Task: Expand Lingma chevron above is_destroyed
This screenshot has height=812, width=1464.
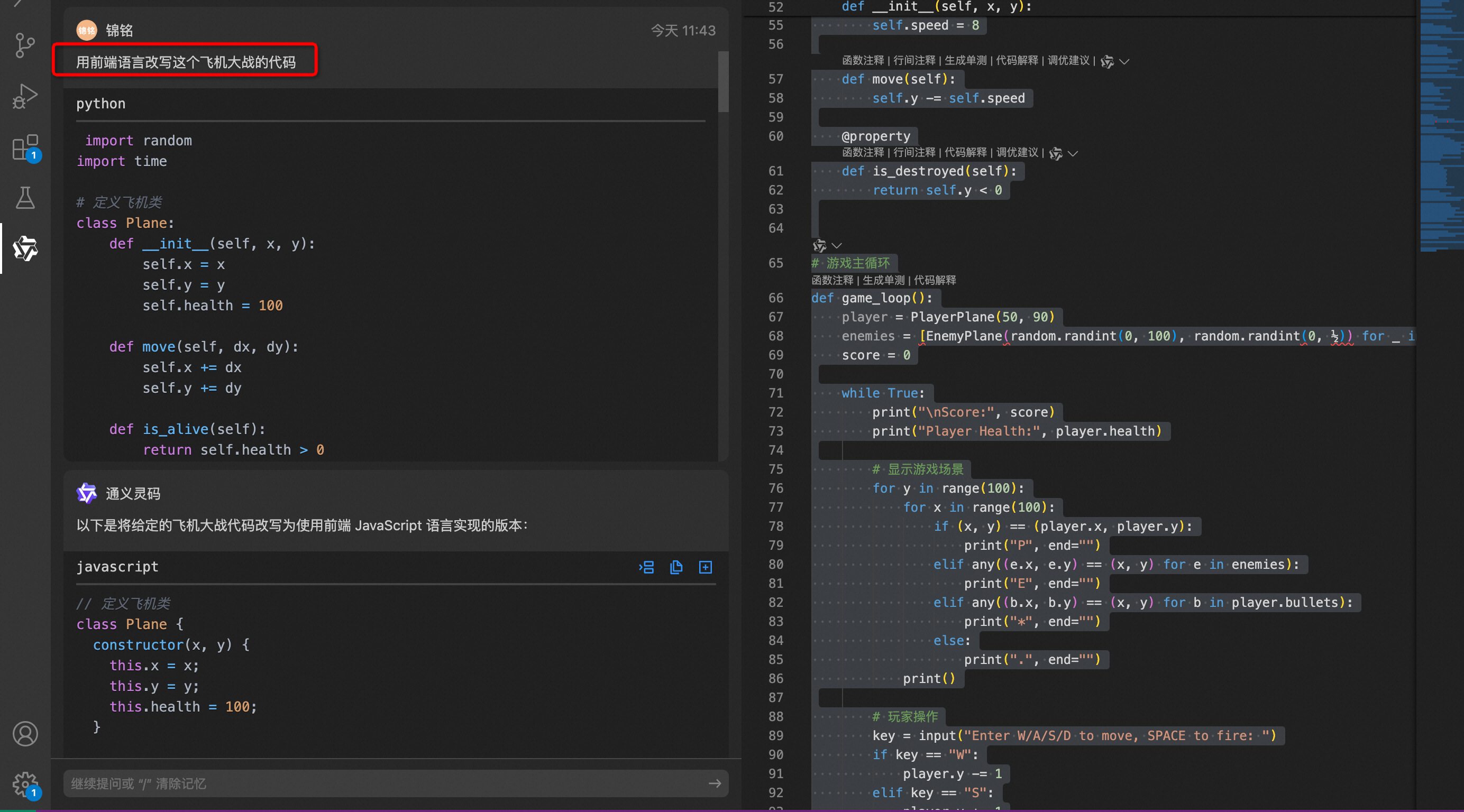Action: pyautogui.click(x=1073, y=153)
